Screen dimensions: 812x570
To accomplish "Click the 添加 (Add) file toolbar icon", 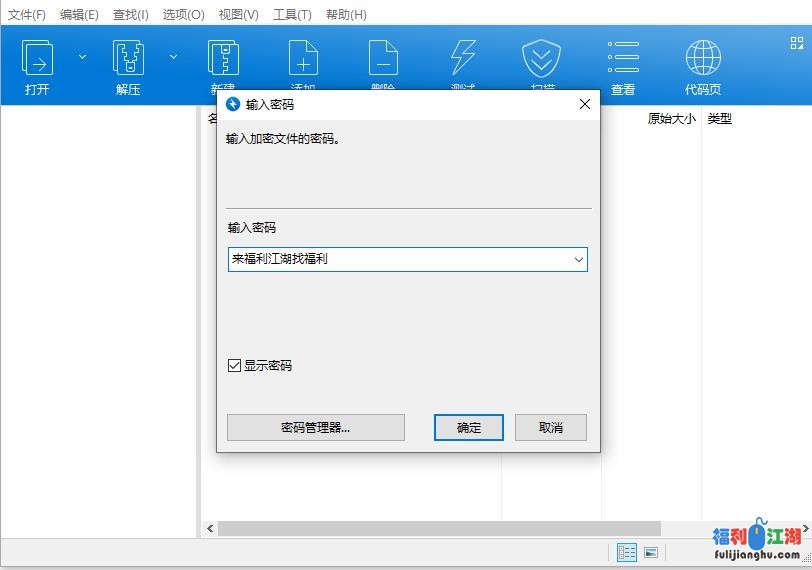I will [303, 60].
